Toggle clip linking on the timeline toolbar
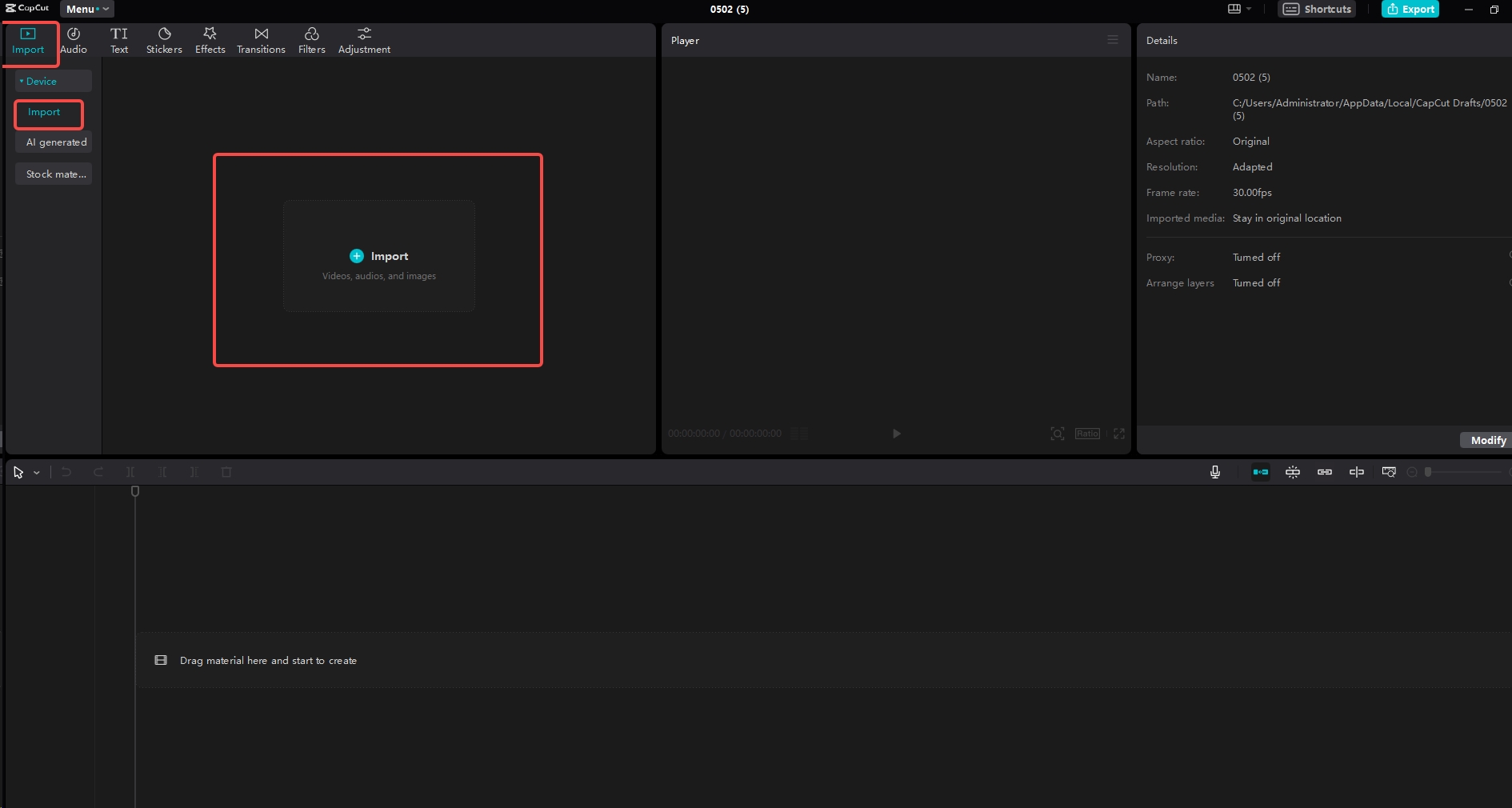 click(x=1324, y=472)
